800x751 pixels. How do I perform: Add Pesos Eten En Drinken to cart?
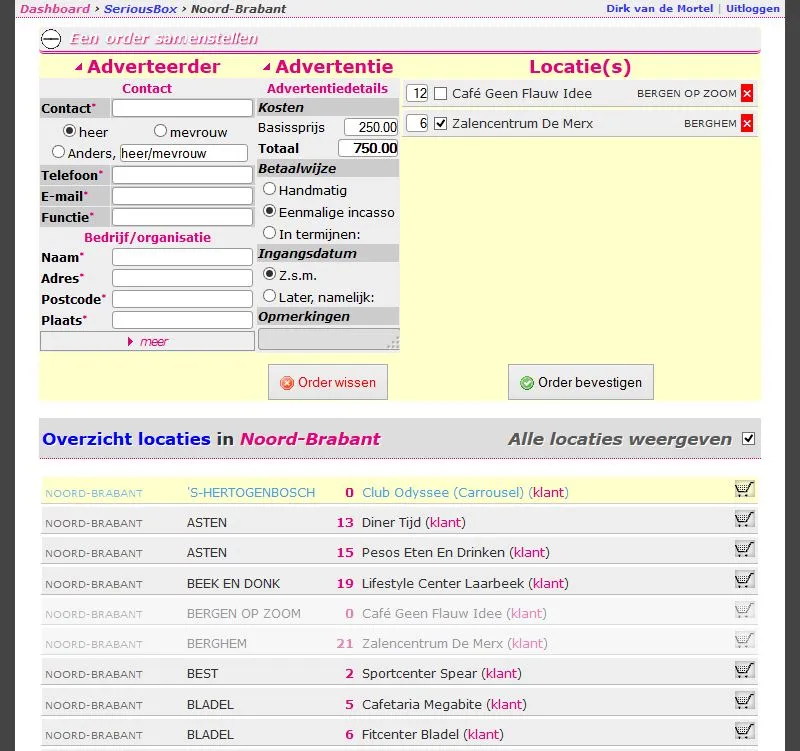tap(744, 549)
